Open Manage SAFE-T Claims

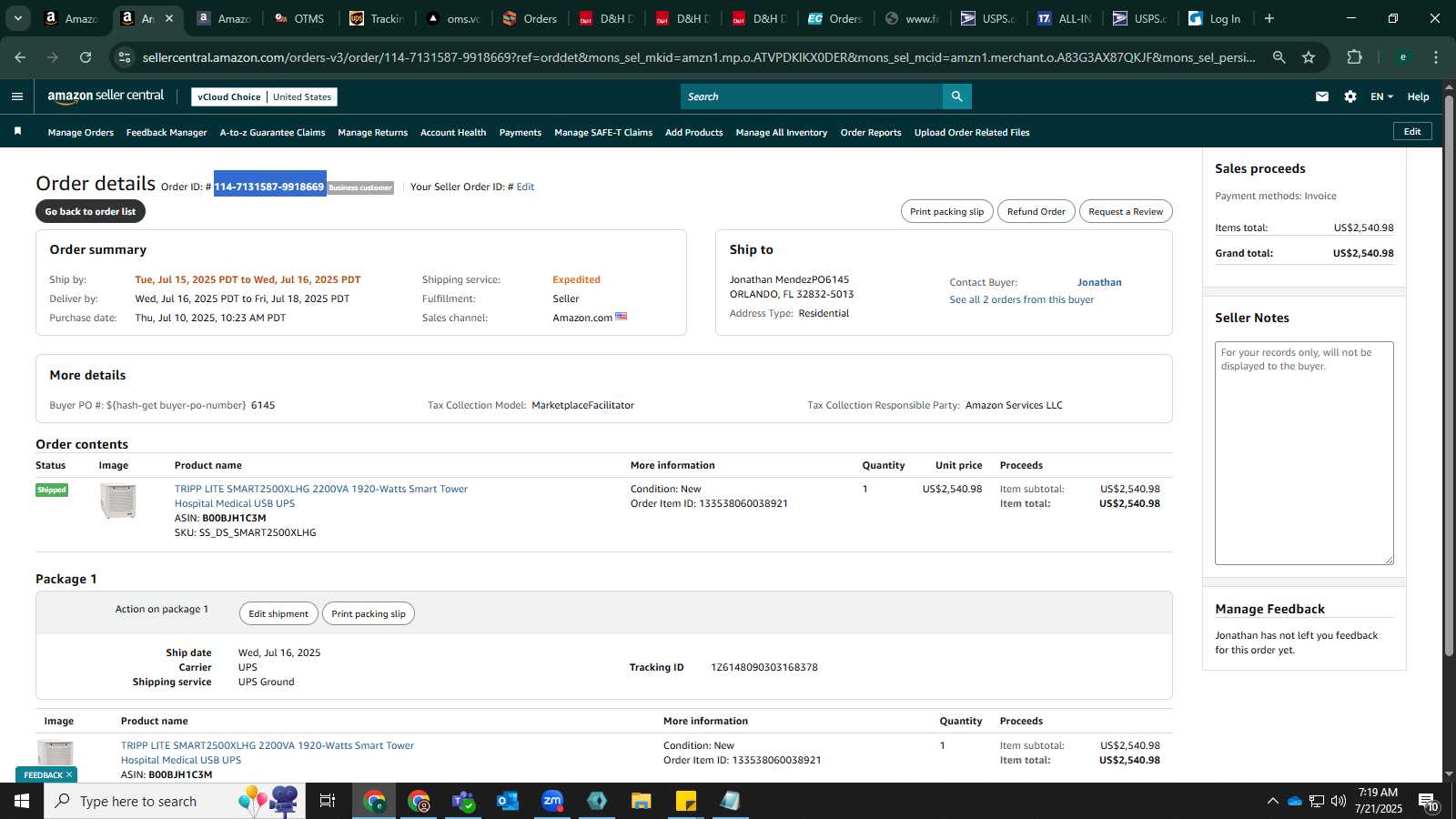(603, 132)
